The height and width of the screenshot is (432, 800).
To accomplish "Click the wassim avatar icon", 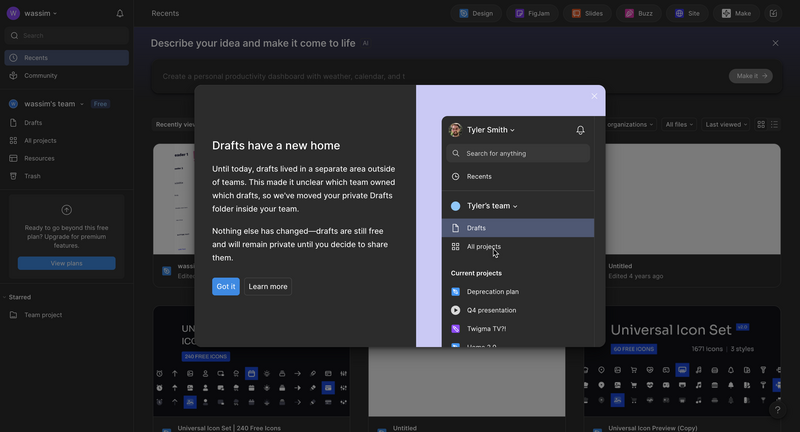I will coord(13,13).
